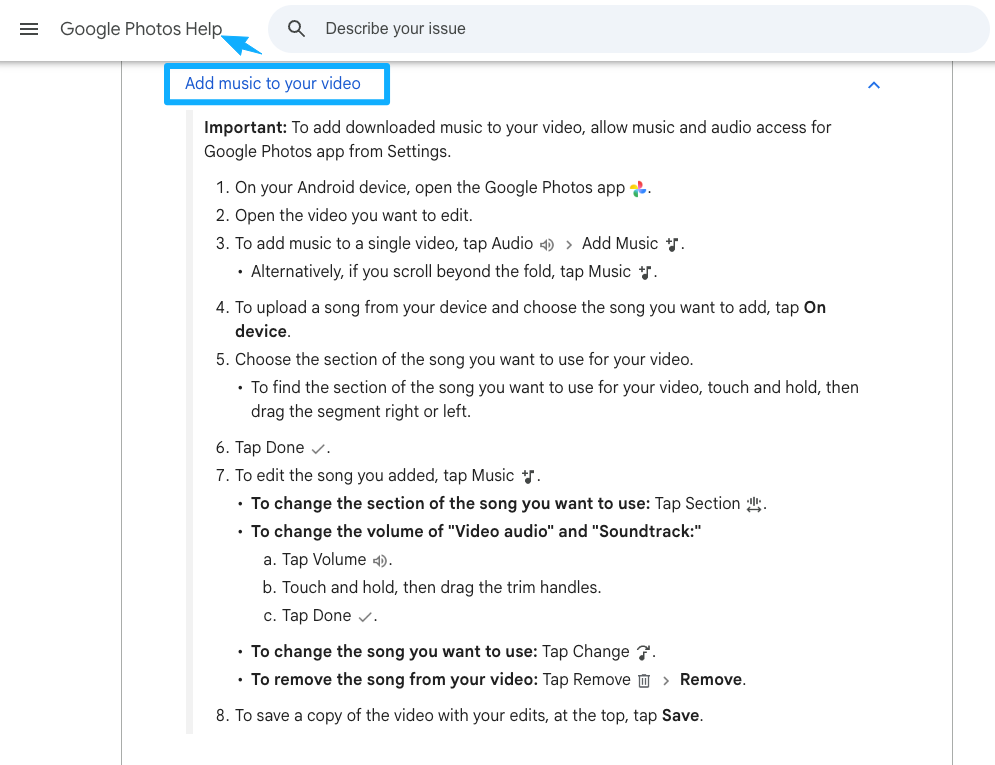Click the text 'Open the video you want to edit.'
This screenshot has width=995, height=765.
[x=353, y=216]
